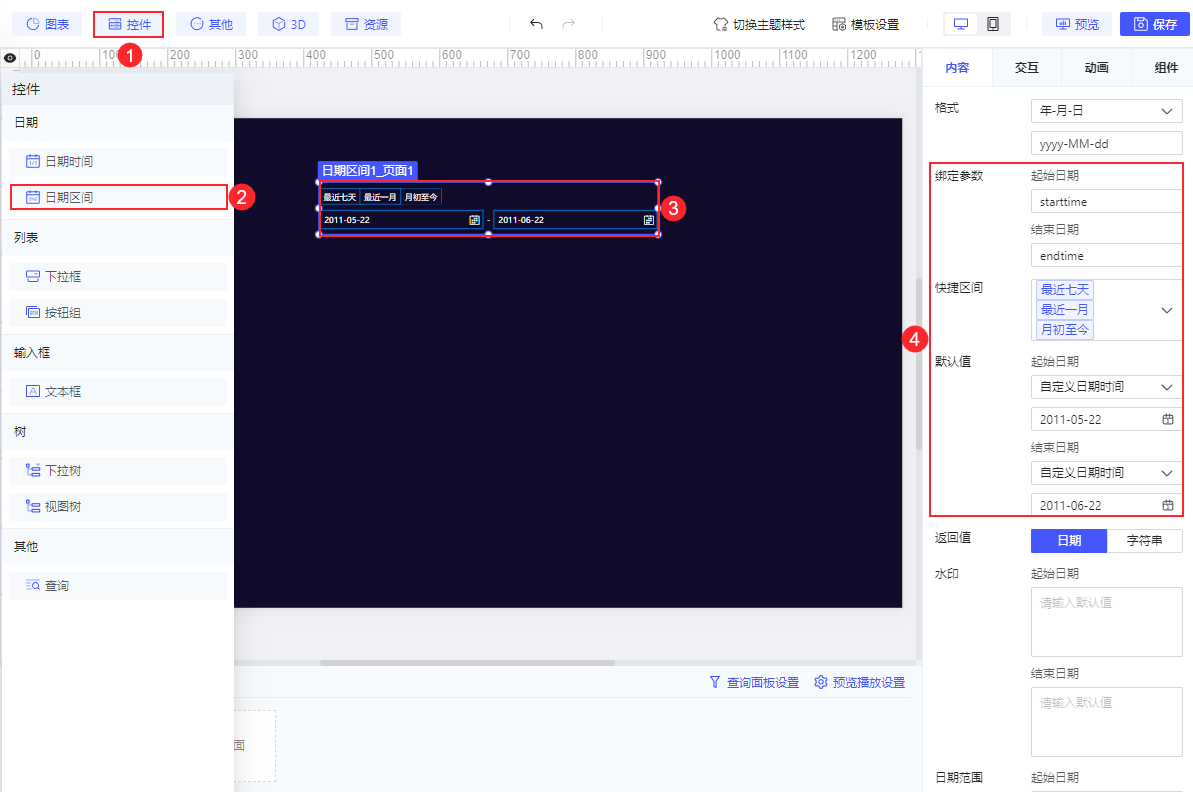Click the vertical canvas scrollbar
Viewport: 1193px width, 792px height.
click(x=918, y=364)
